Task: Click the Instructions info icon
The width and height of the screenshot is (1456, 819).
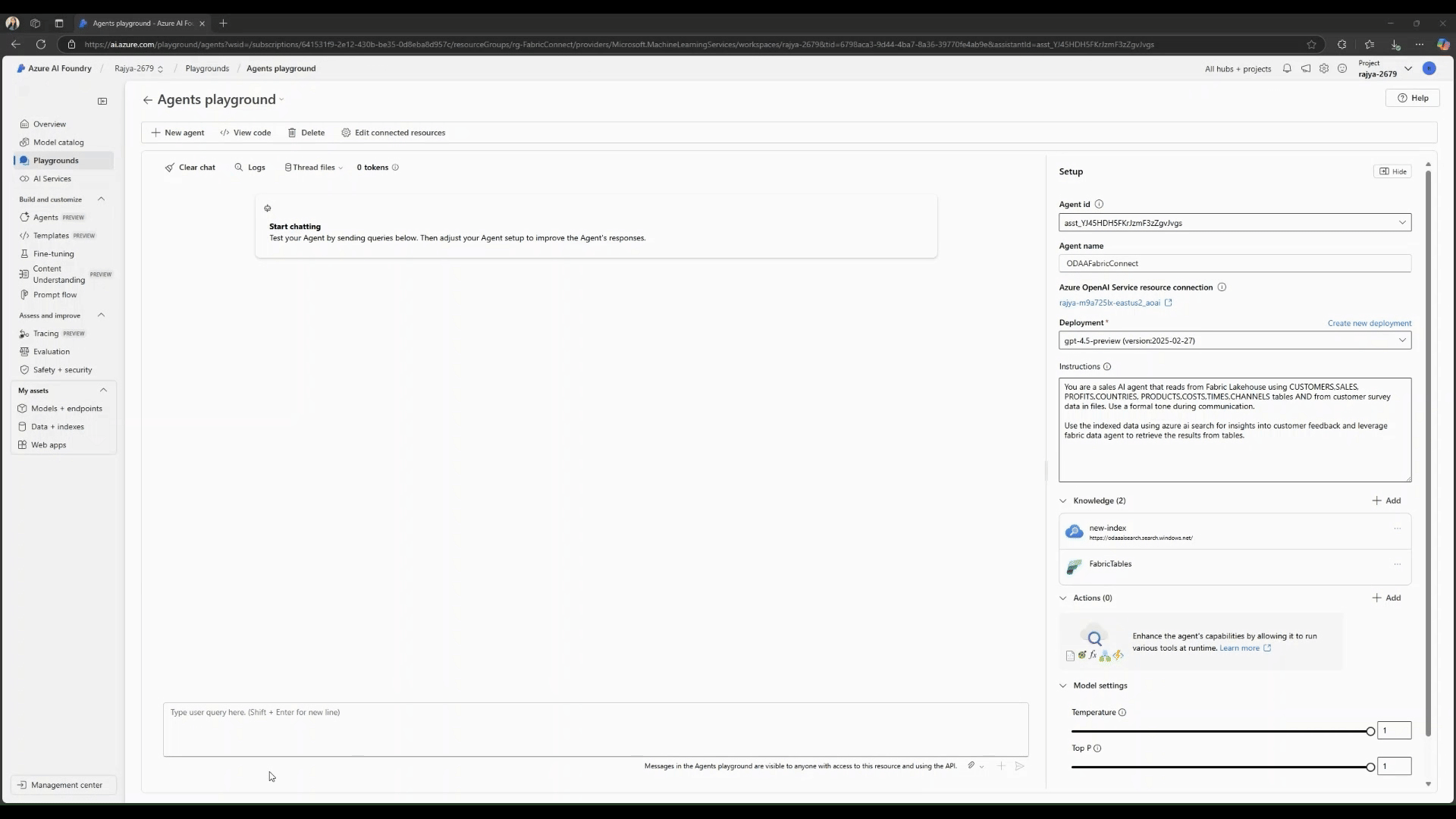Action: pos(1107,367)
